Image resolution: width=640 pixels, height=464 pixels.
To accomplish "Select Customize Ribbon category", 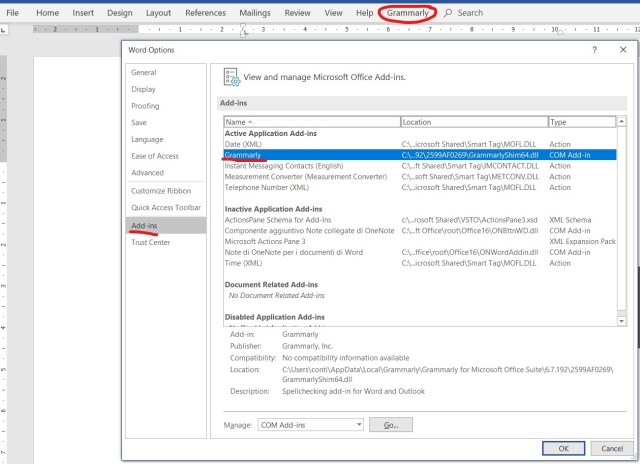I will pyautogui.click(x=161, y=190).
